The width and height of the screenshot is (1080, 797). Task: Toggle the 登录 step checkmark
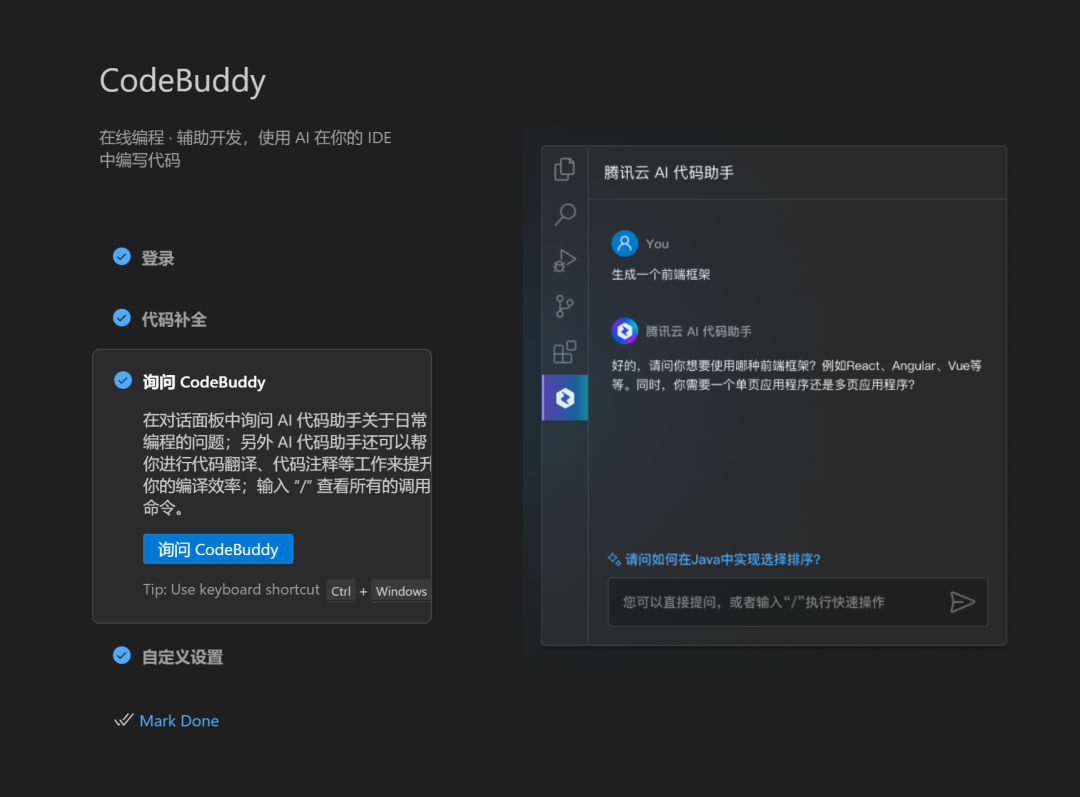[x=122, y=257]
